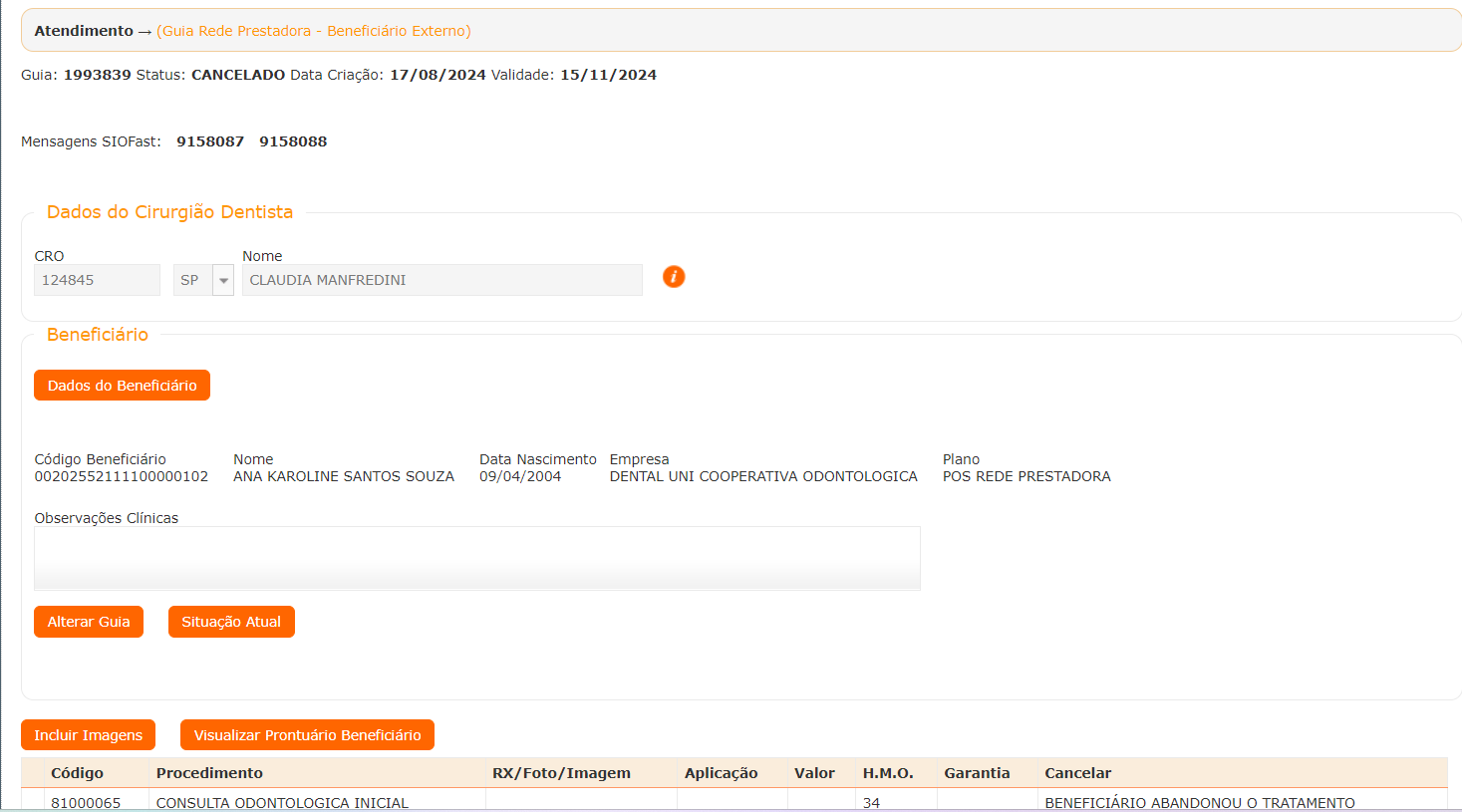Click Atendimento in the page title bar
1462x812 pixels.
(x=84, y=31)
